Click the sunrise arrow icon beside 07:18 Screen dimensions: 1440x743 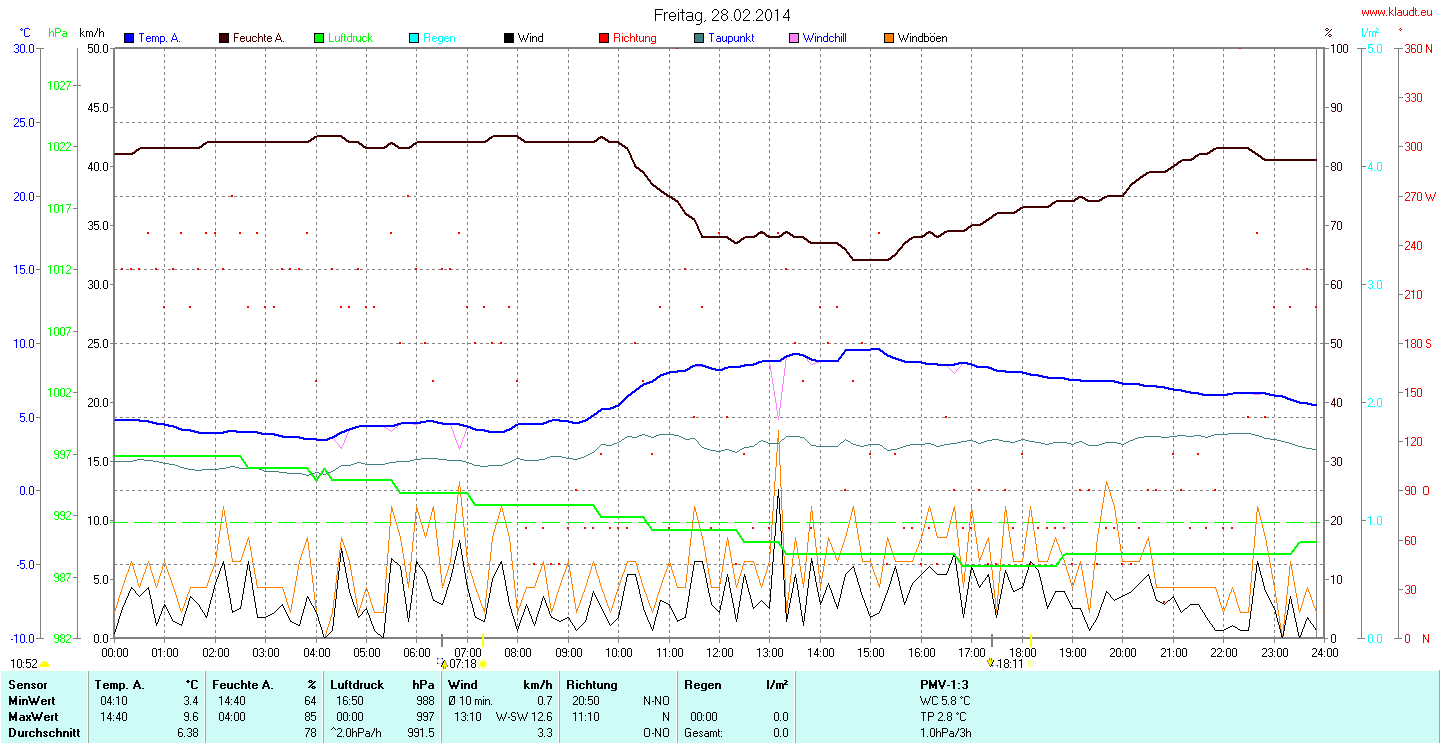click(x=443, y=663)
